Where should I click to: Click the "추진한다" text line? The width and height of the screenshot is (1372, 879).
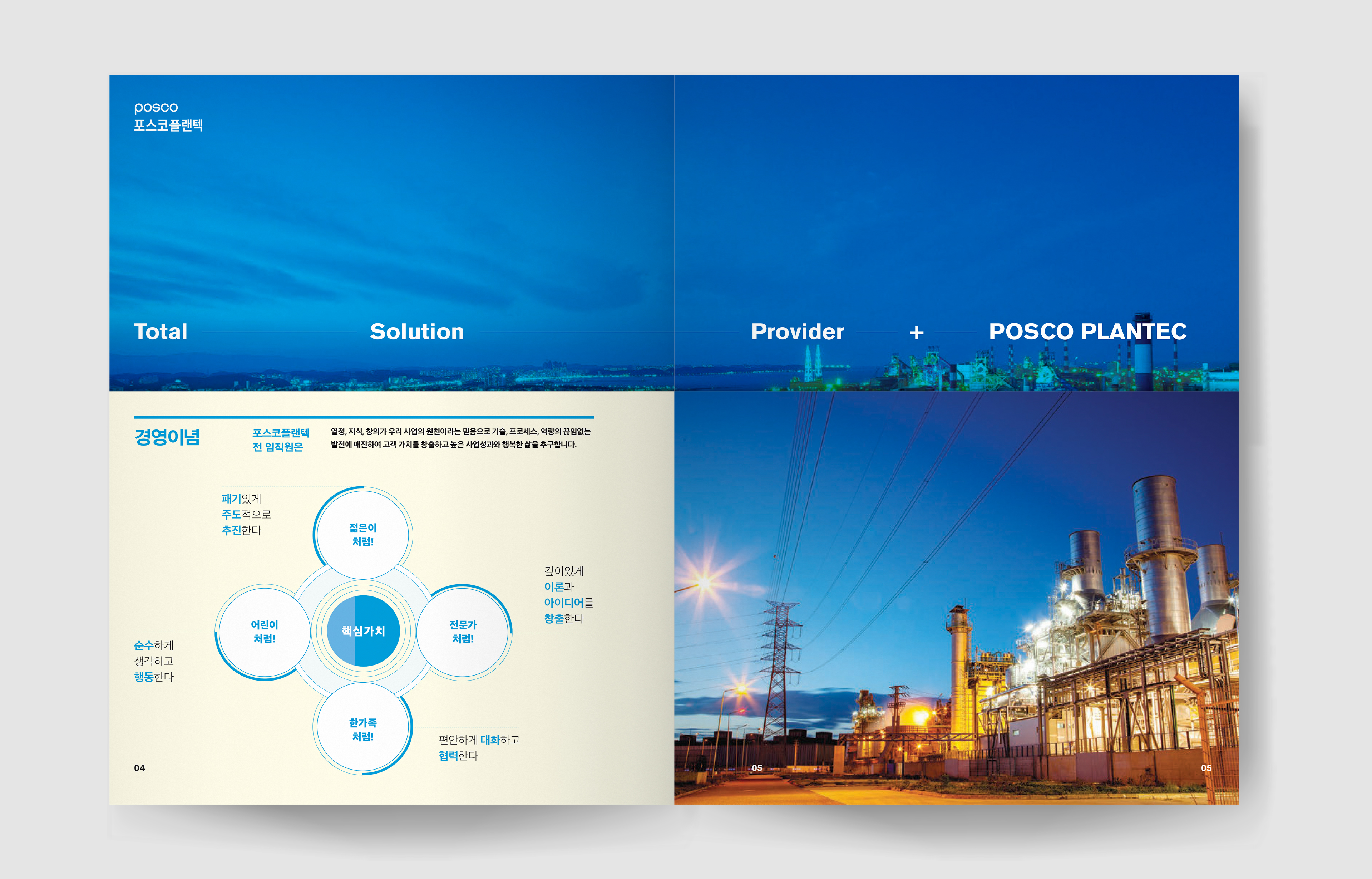241,530
